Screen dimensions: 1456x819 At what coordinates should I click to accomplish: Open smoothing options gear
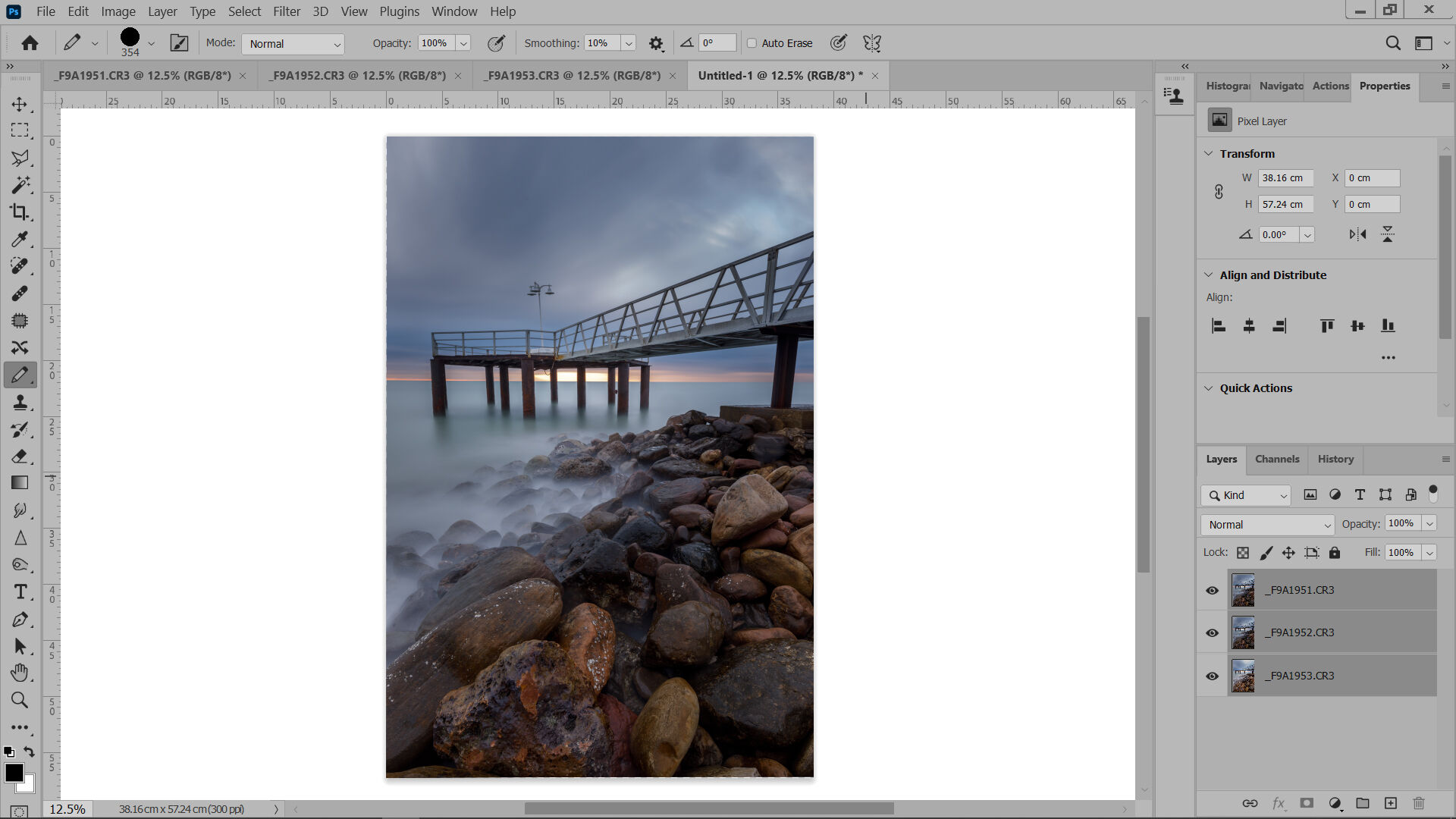pos(656,44)
